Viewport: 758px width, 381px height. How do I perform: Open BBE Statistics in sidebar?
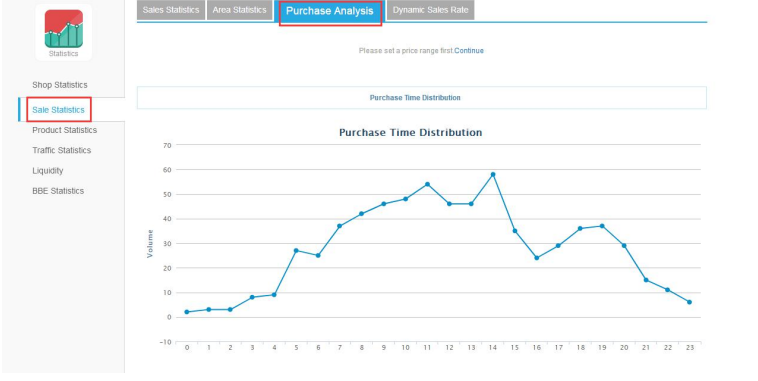tap(58, 191)
